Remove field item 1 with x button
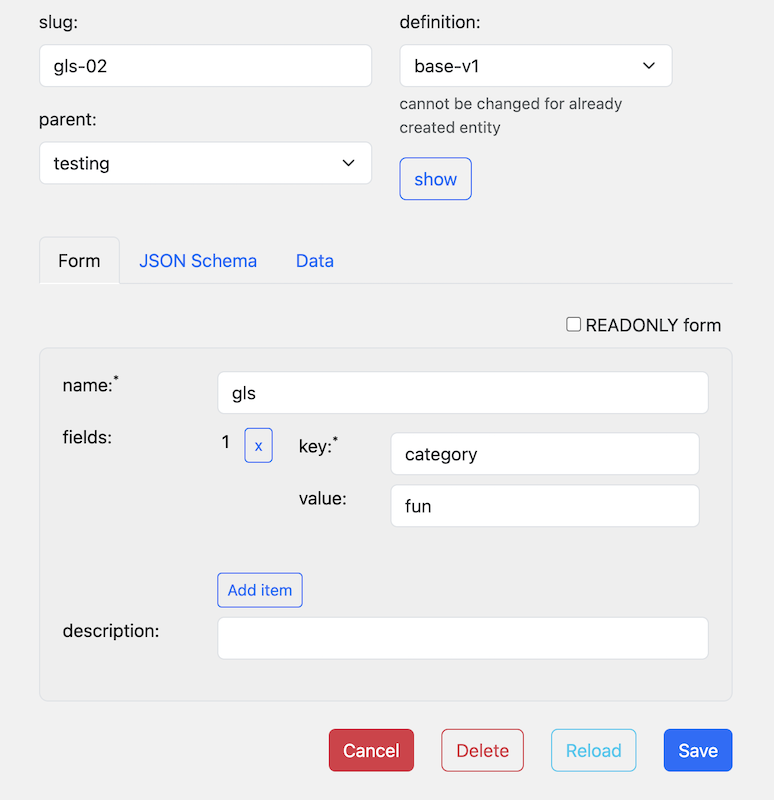The height and width of the screenshot is (800, 774). tap(258, 445)
